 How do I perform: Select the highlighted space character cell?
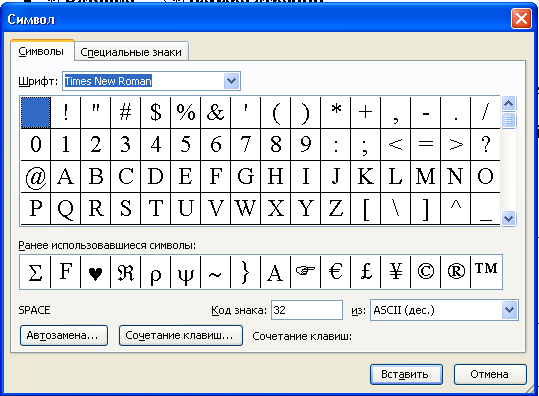pos(36,112)
